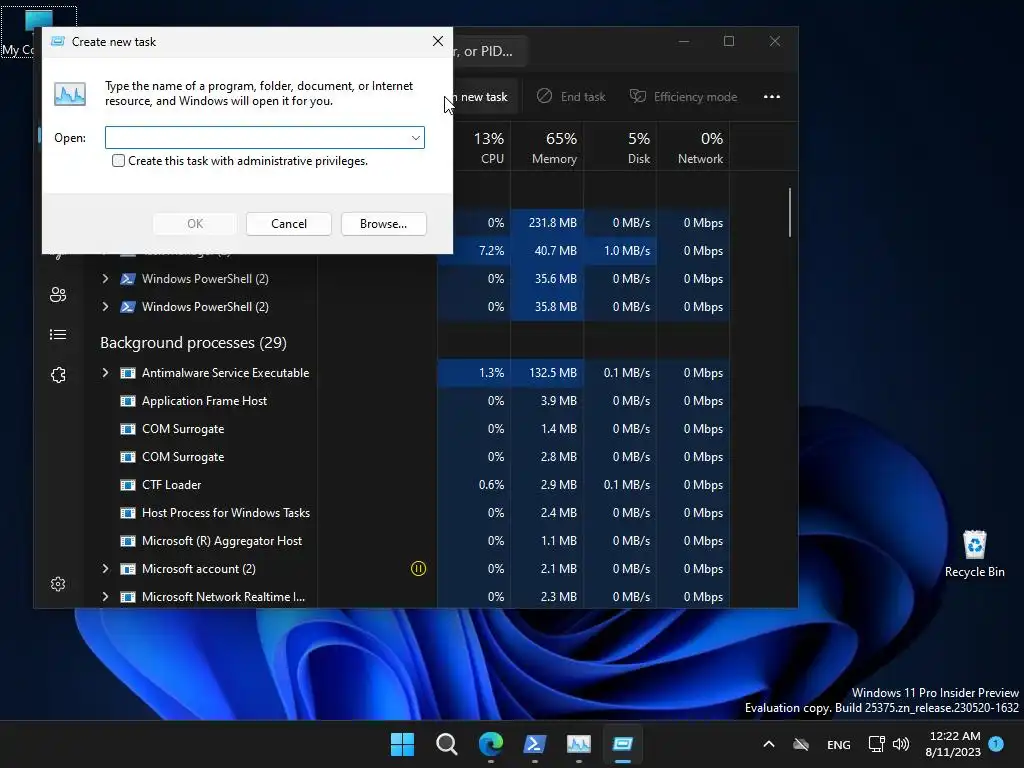Click suspended pause icon on Microsoft account
Viewport: 1024px width, 768px height.
pyautogui.click(x=419, y=569)
